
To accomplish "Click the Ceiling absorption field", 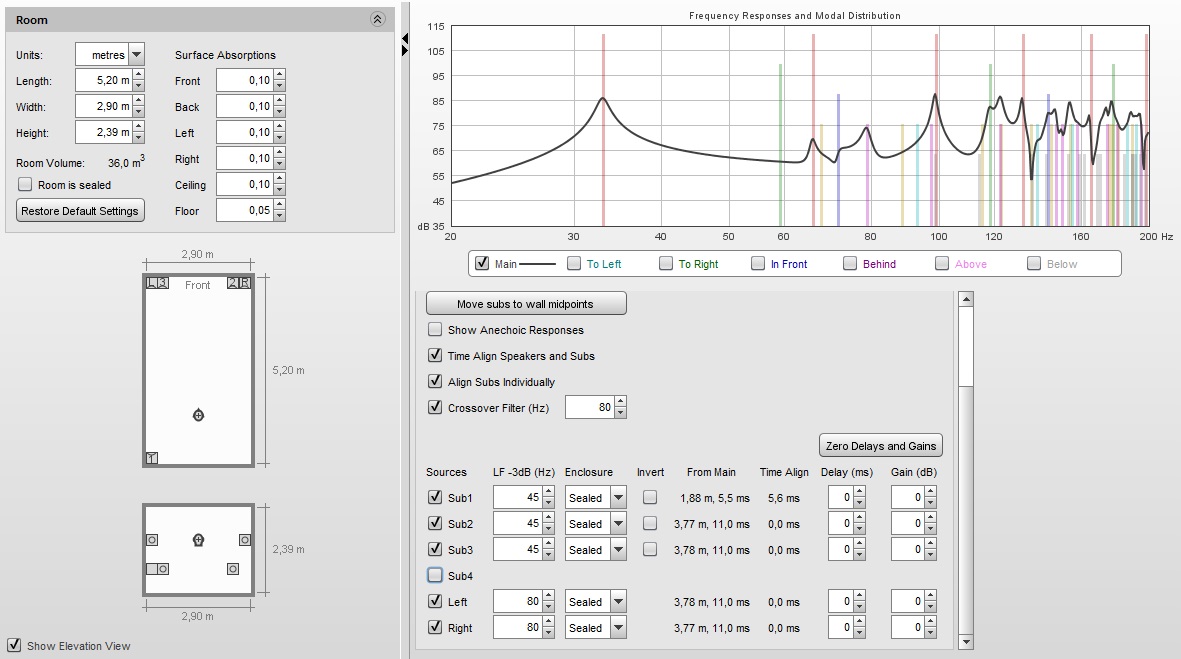I will tap(245, 185).
